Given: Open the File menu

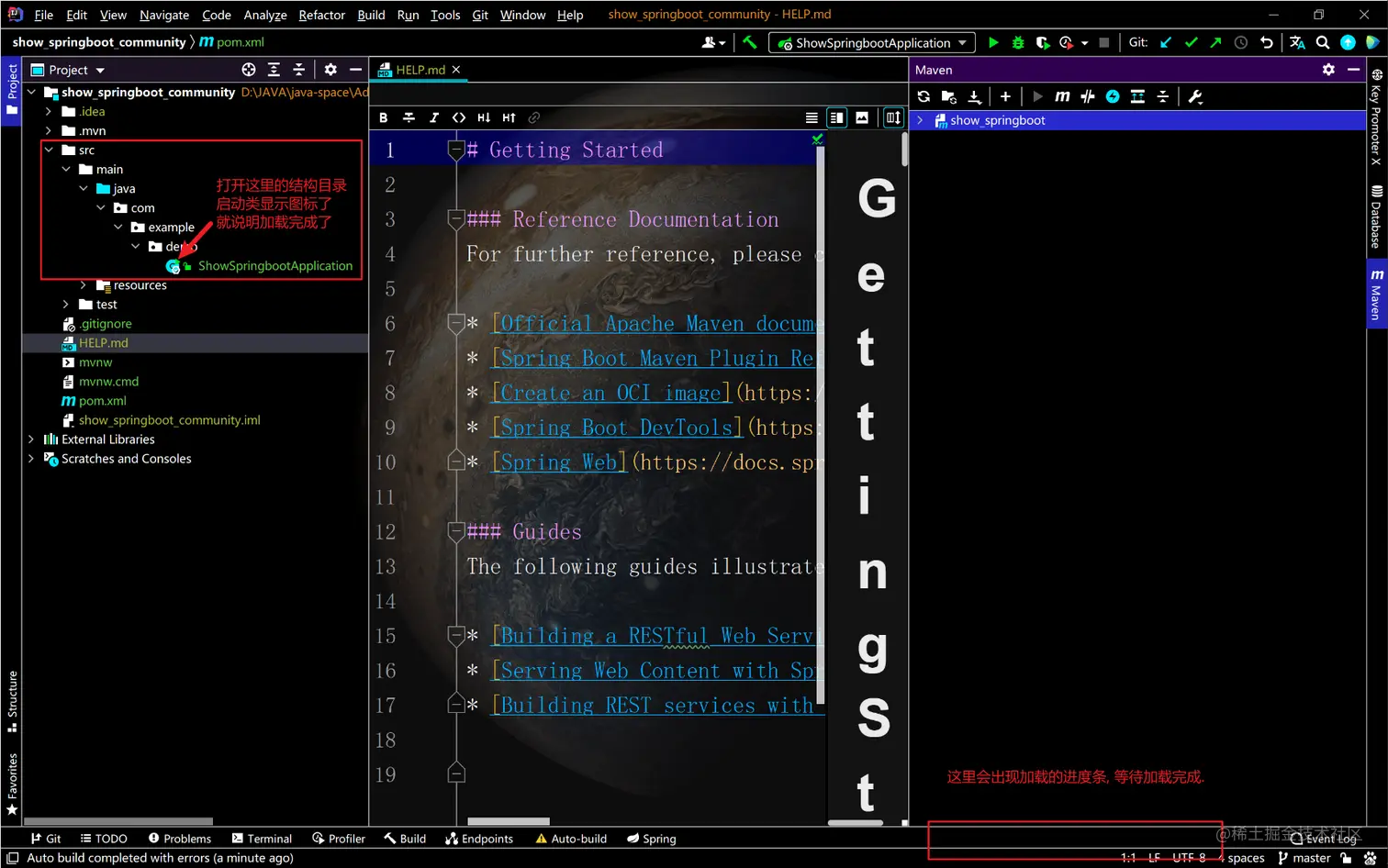Looking at the screenshot, I should 43,15.
